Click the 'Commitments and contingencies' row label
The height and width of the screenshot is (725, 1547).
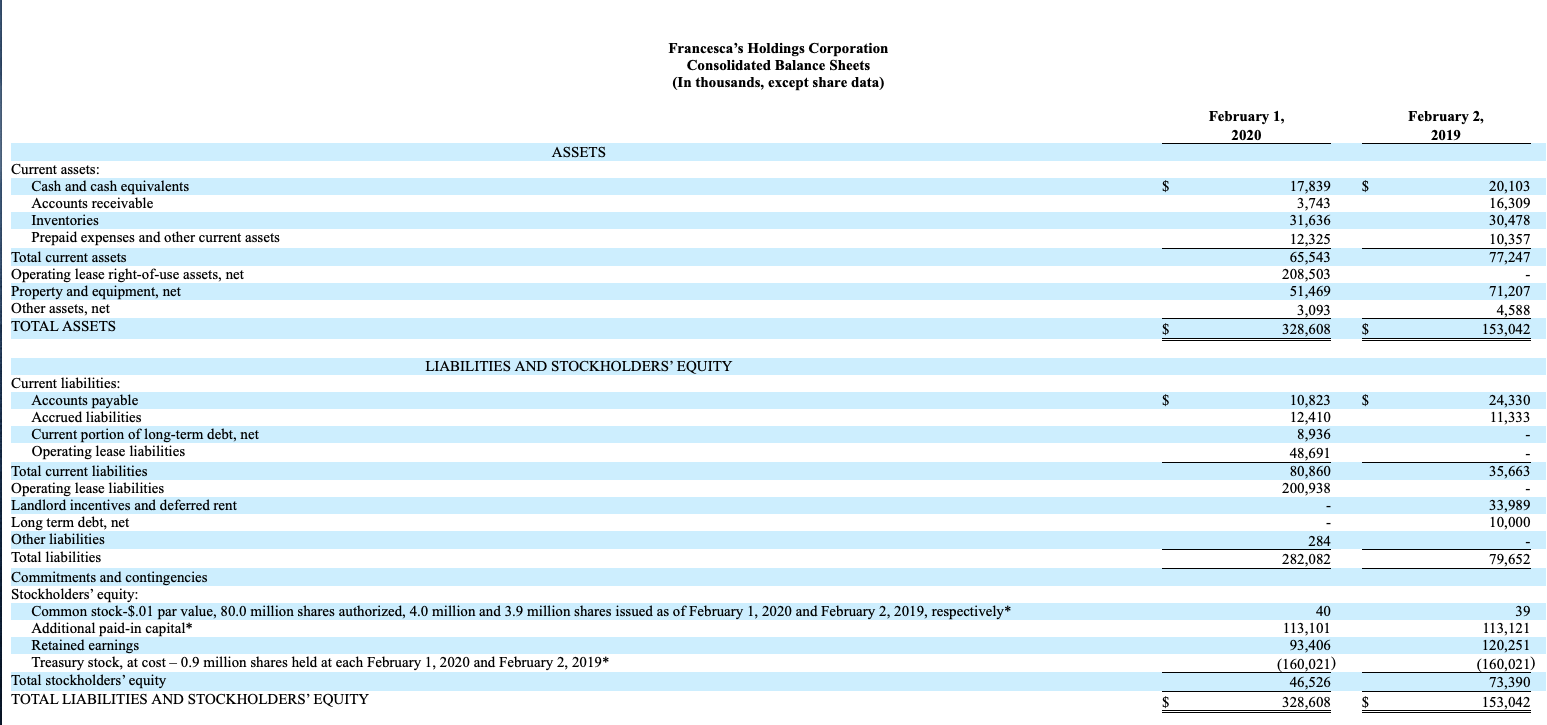click(x=109, y=577)
